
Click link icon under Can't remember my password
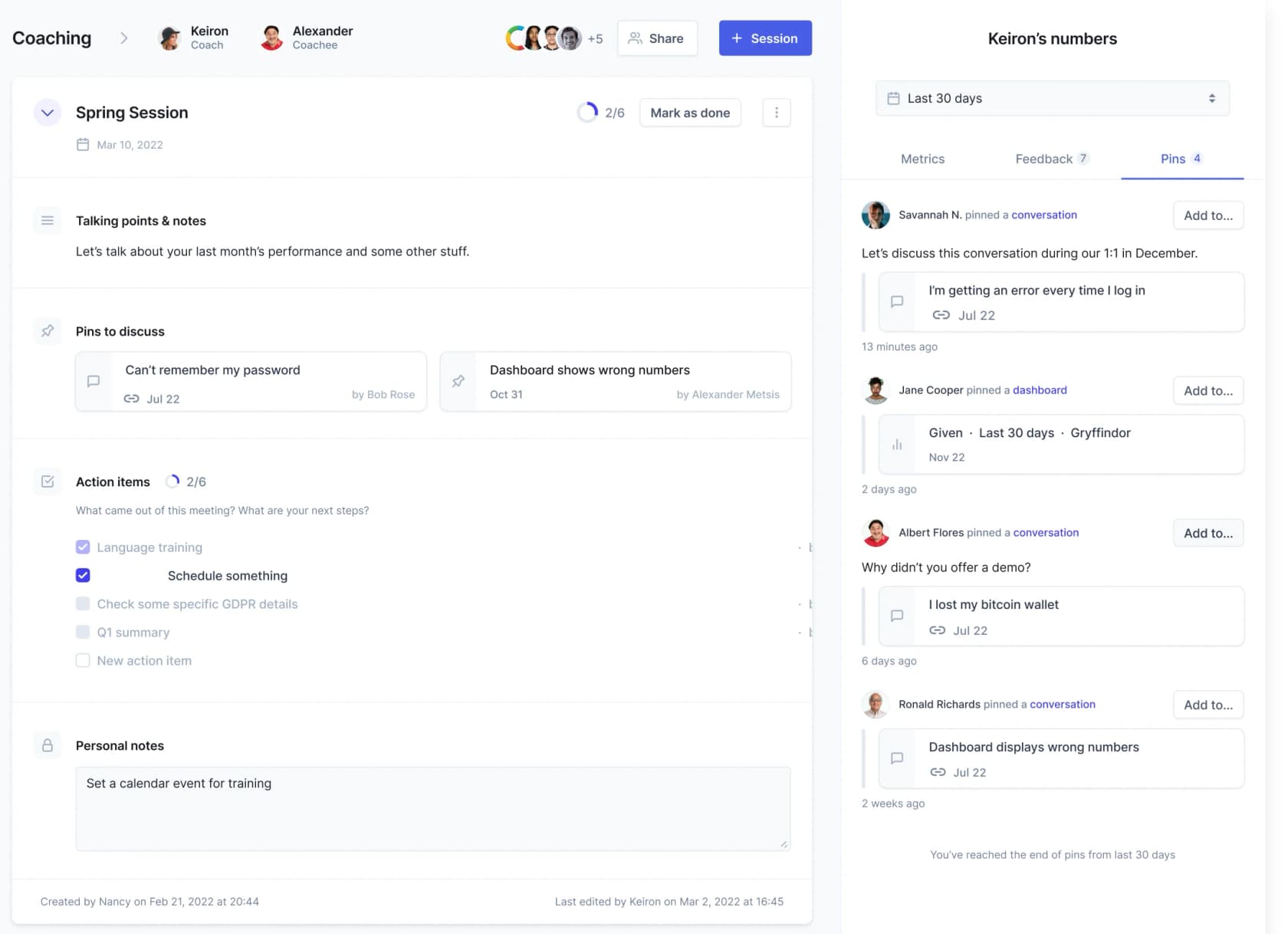[131, 399]
